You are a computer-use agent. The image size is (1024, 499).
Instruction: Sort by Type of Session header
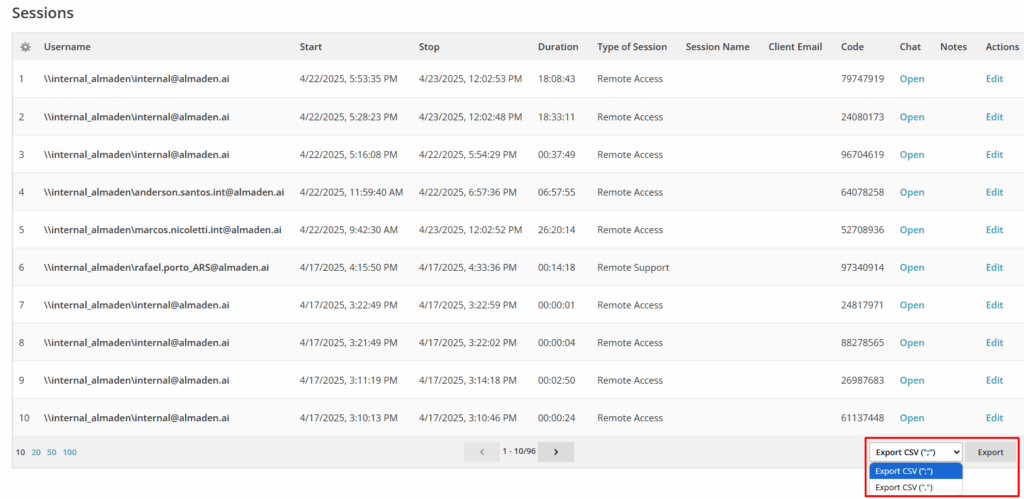point(631,47)
